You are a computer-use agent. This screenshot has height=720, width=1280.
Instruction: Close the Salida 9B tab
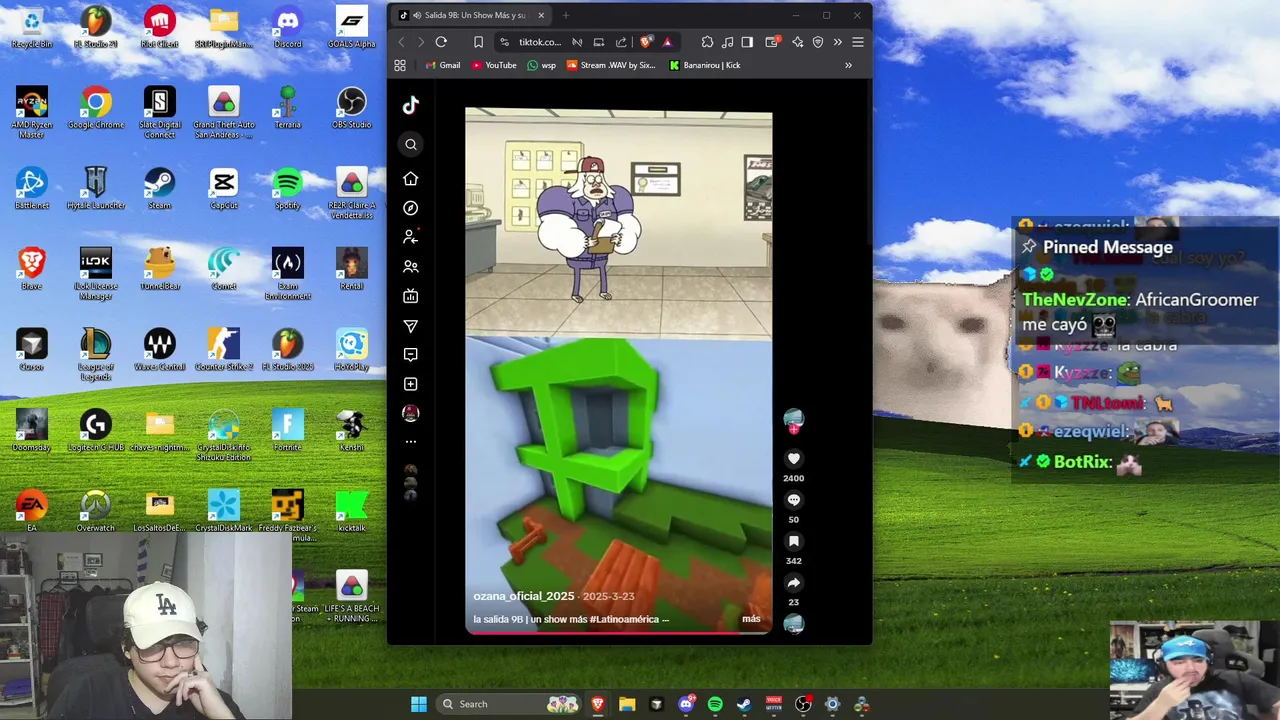(x=541, y=15)
